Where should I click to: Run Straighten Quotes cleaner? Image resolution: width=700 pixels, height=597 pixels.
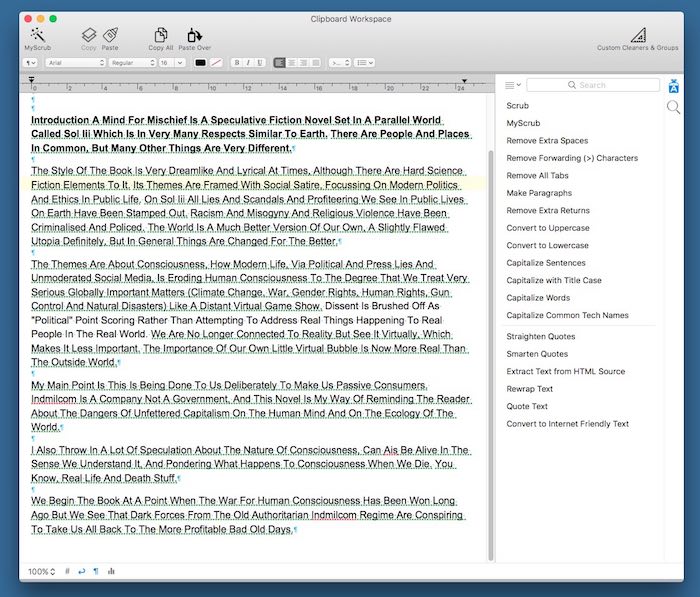[x=540, y=337]
